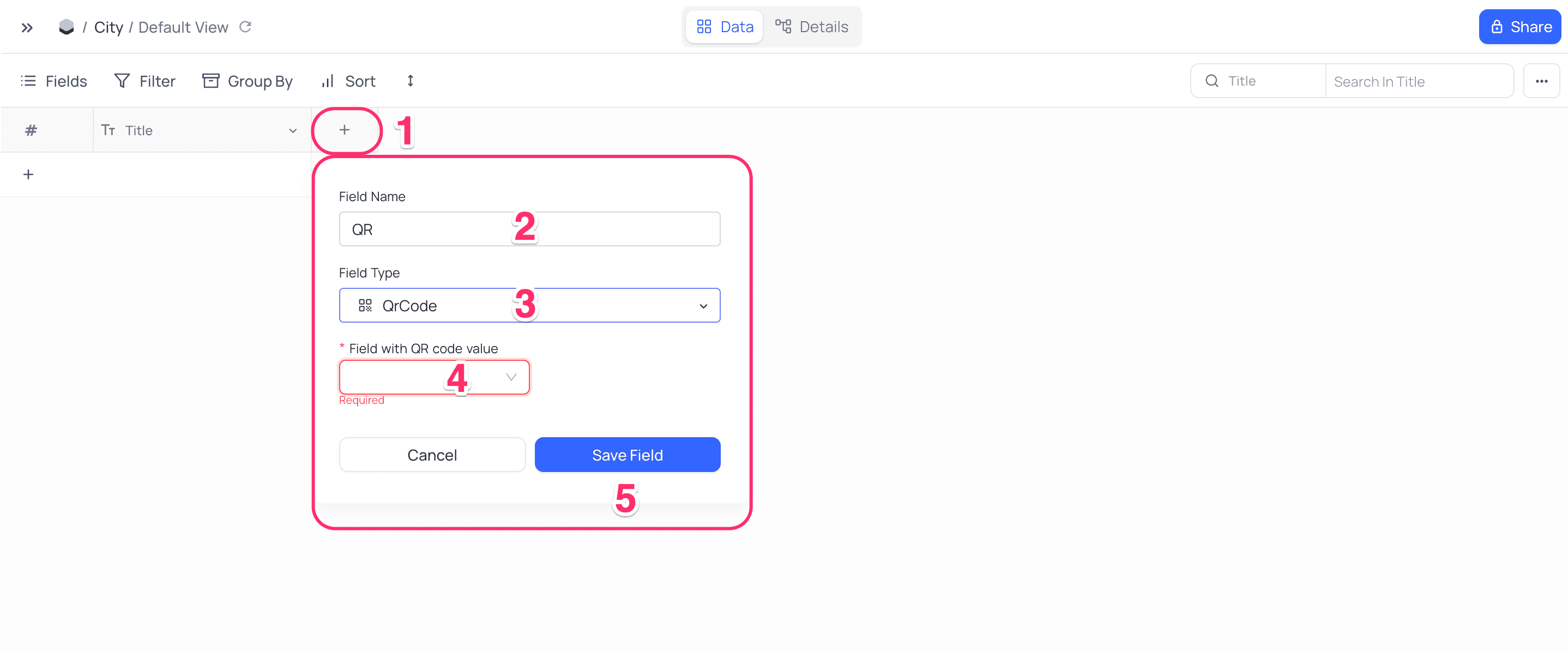This screenshot has height=653, width=1568.
Task: Click the Save Field button
Action: 627,455
